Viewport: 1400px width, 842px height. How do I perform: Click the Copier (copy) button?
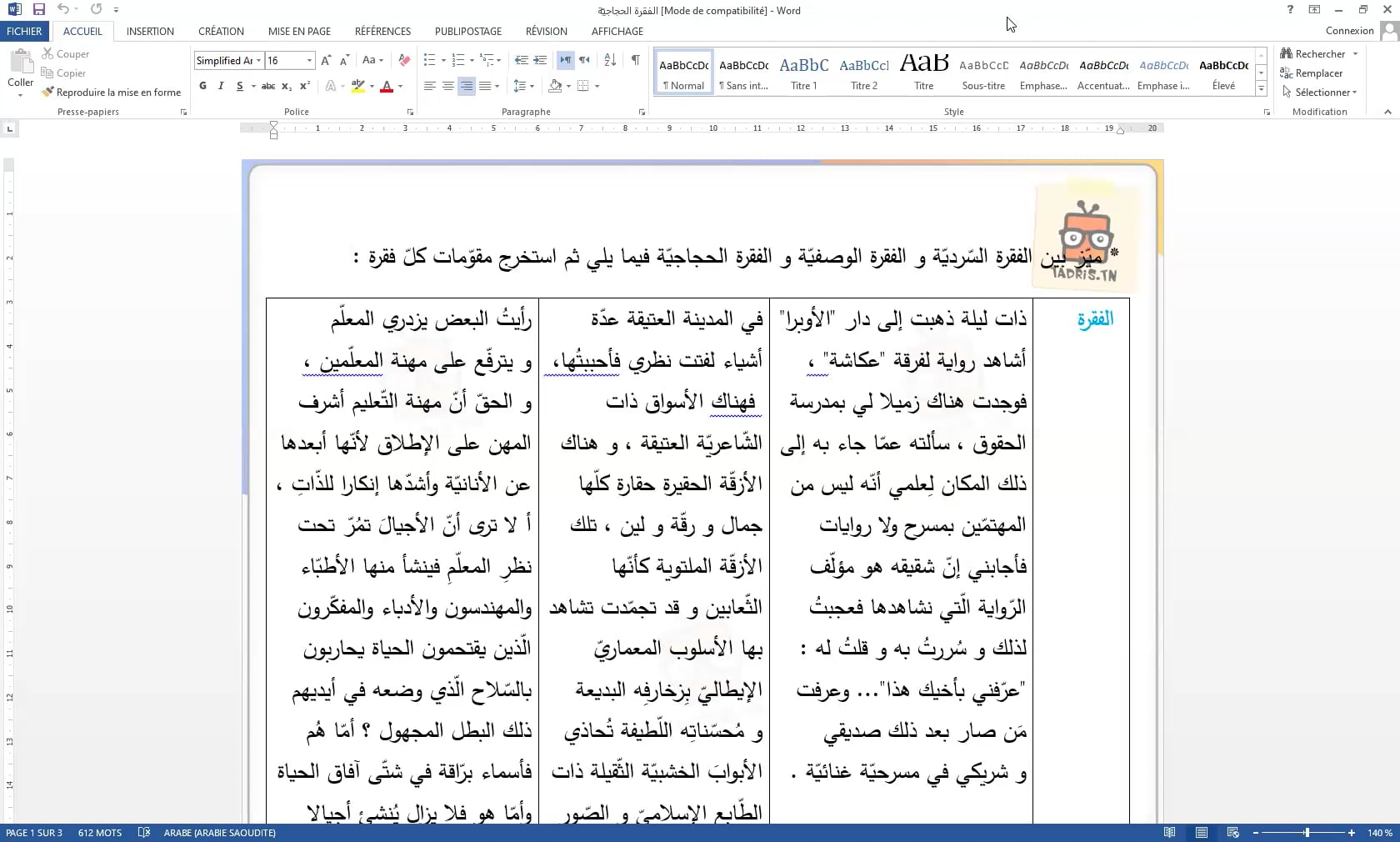click(64, 73)
